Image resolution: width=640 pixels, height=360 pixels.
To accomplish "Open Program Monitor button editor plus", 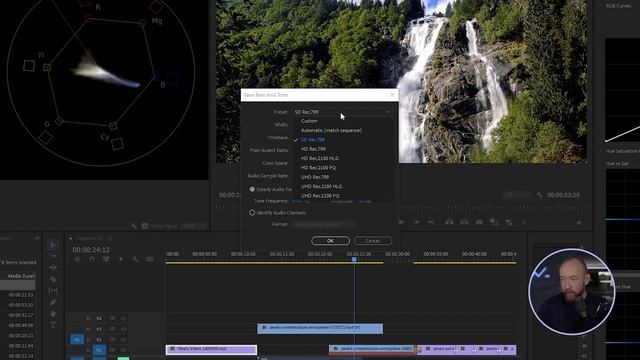I will pos(579,222).
